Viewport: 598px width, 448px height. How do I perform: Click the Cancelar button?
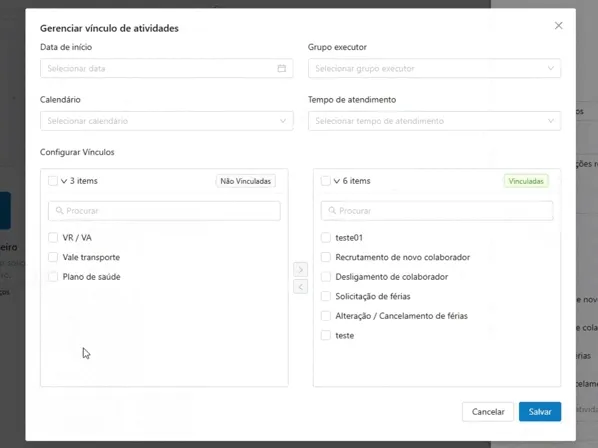(488, 412)
